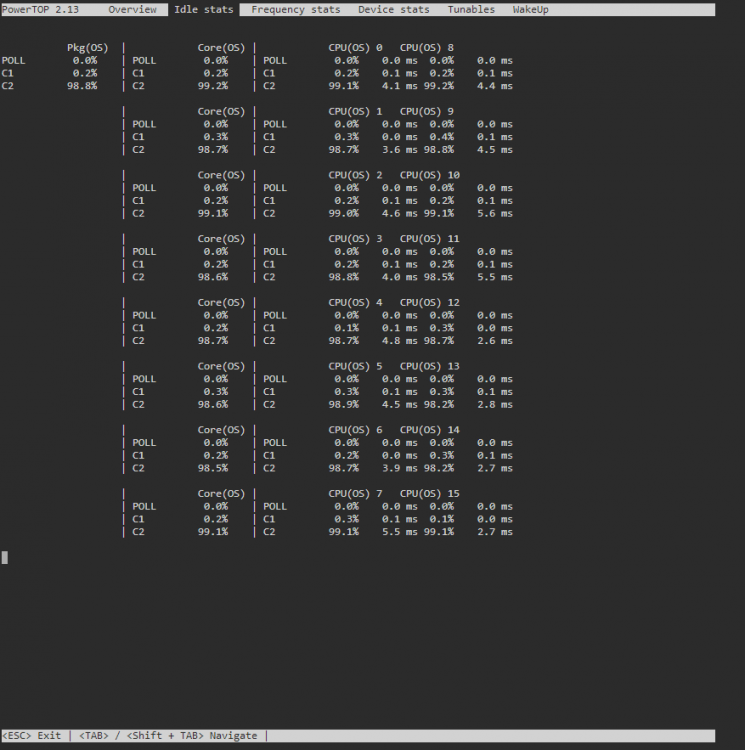Image resolution: width=745 pixels, height=750 pixels.
Task: Click the CPU(OS) 6 header
Action: coord(355,430)
